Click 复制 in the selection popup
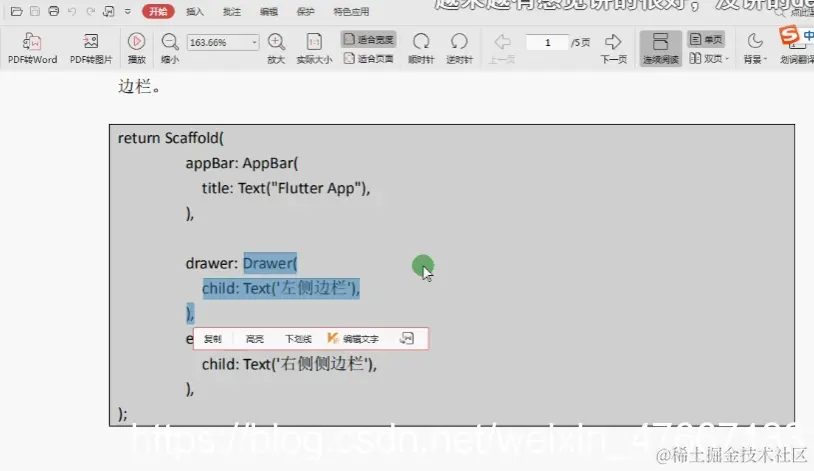 [212, 339]
